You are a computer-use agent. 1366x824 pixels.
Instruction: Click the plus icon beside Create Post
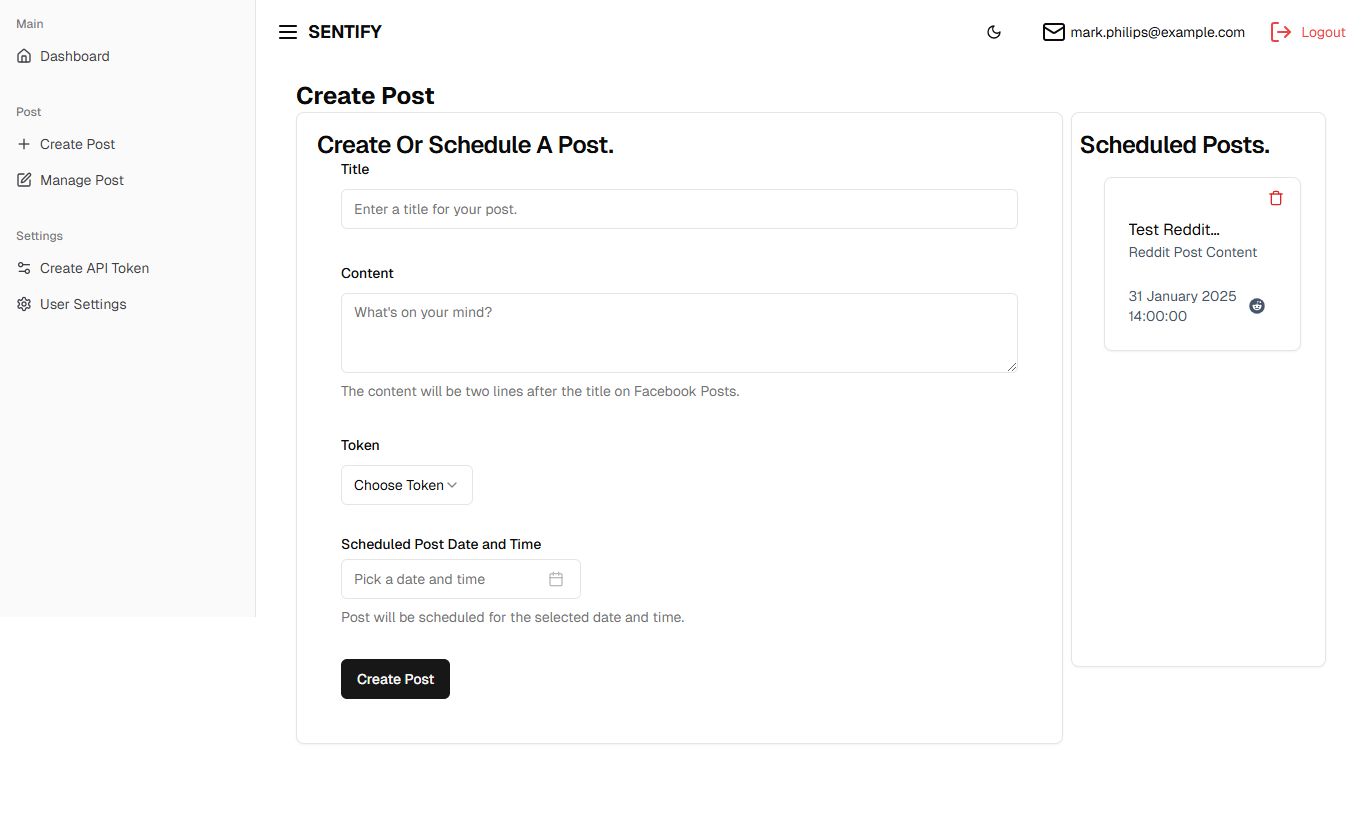point(24,144)
